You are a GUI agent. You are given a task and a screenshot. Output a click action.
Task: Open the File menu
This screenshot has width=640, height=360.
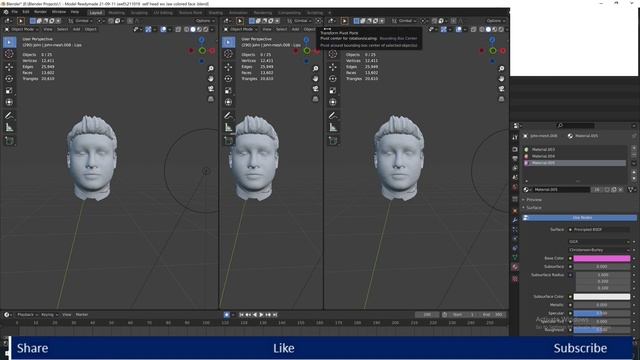tap(15, 12)
